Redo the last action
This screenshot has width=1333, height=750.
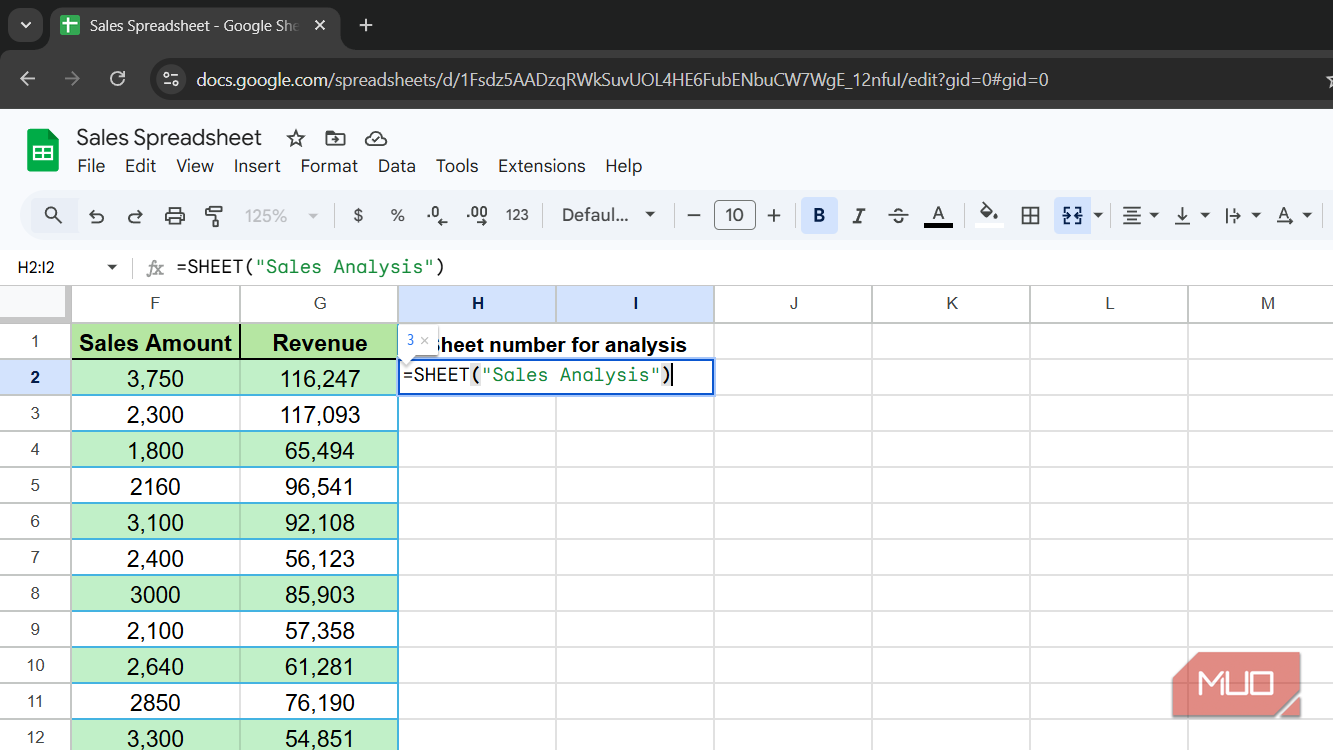(x=135, y=215)
